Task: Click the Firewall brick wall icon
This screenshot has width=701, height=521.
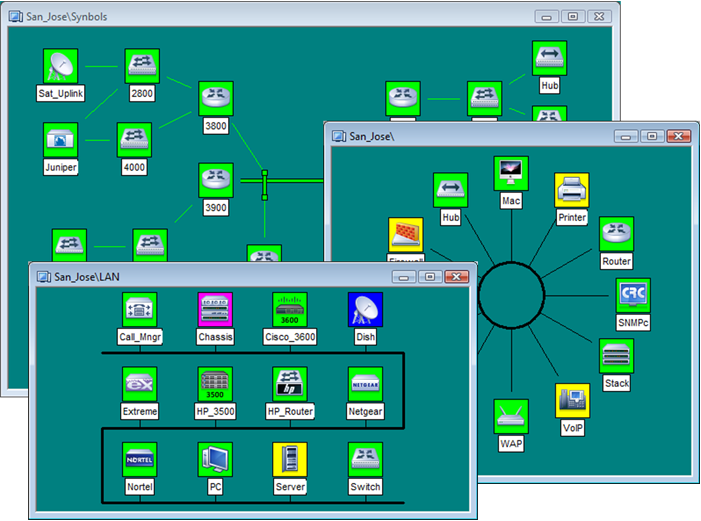Action: coord(406,235)
